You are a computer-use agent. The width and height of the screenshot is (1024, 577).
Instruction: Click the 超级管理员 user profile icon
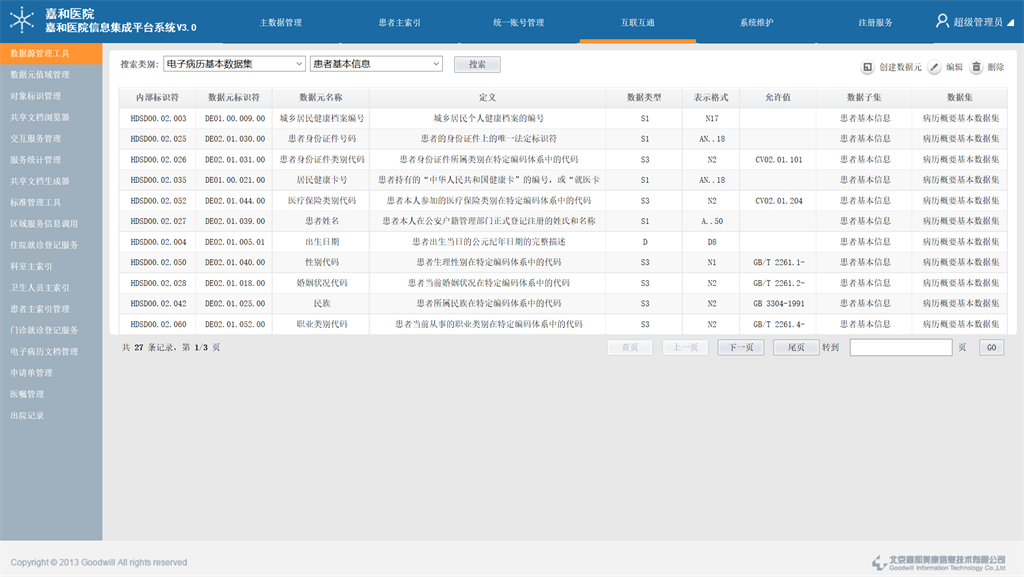pos(942,21)
